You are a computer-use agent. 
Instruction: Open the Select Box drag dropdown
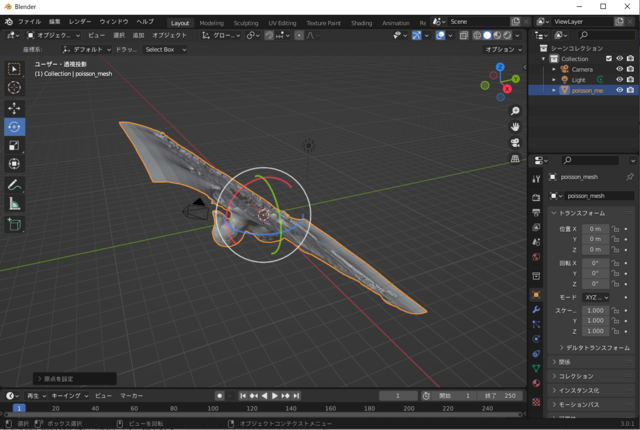[x=165, y=49]
